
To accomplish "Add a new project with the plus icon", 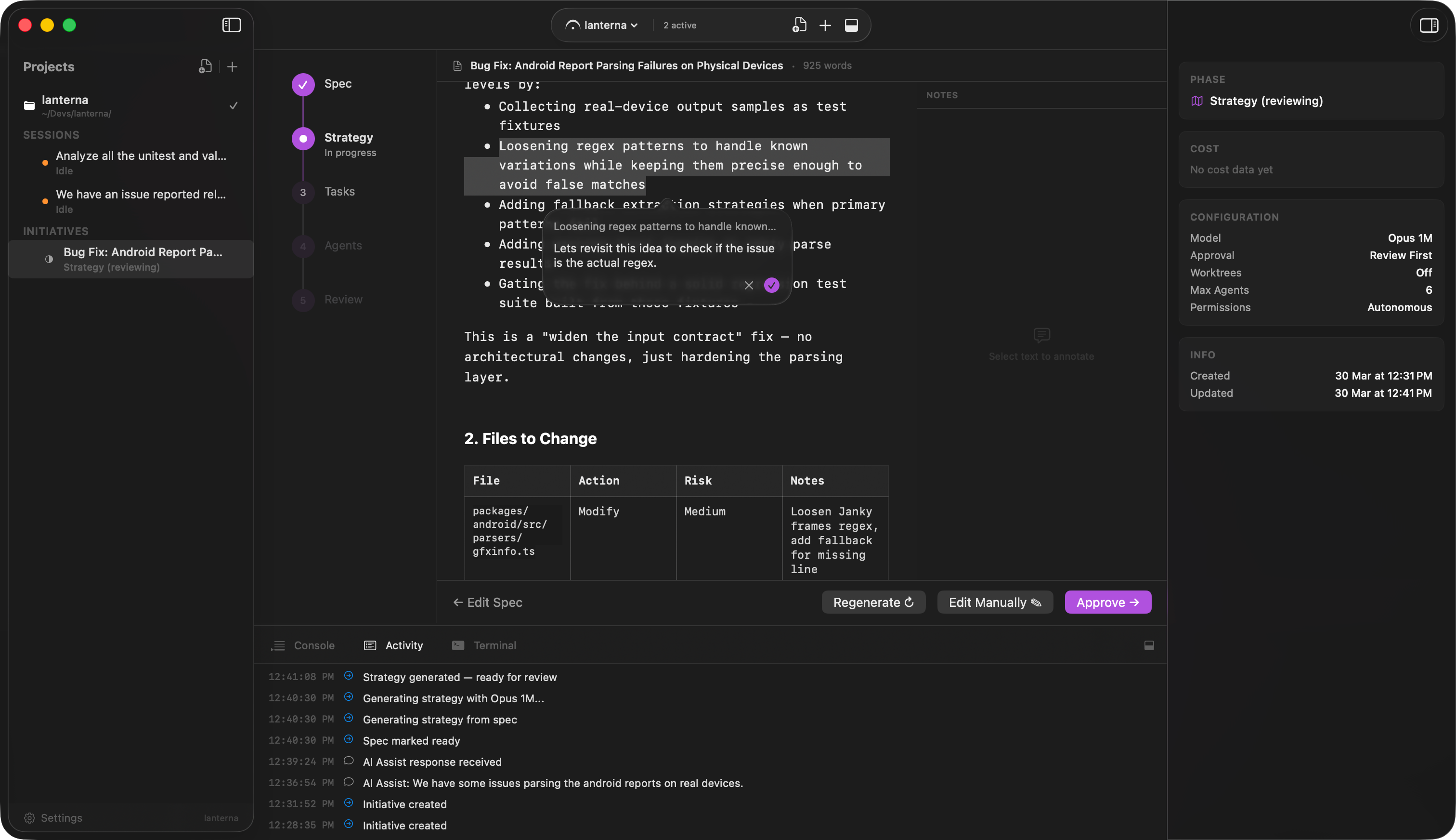I will pos(233,67).
